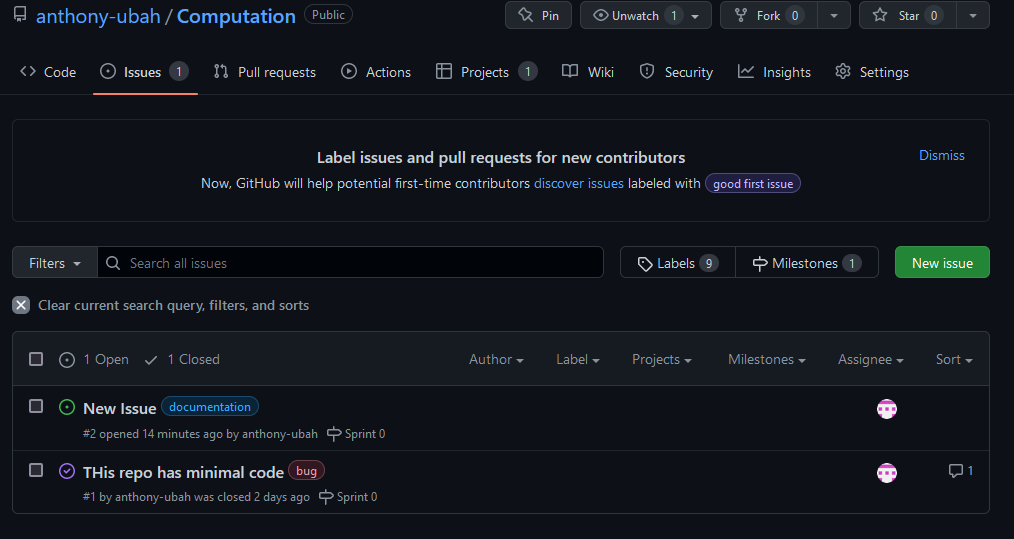Click into the Search all issues field
This screenshot has width=1014, height=539.
tap(360, 263)
